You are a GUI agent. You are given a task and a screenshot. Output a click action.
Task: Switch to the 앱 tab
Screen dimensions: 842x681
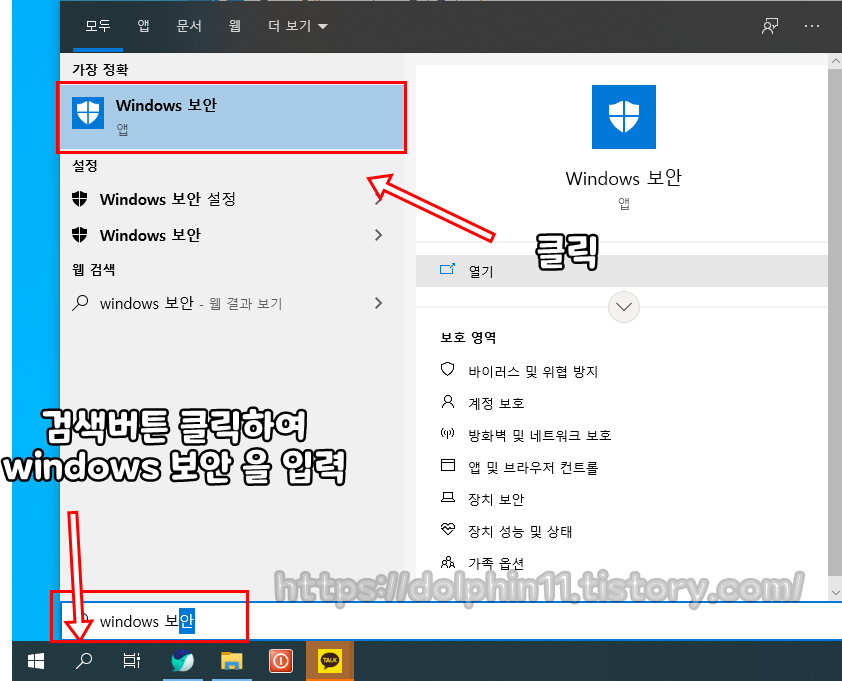tap(143, 26)
